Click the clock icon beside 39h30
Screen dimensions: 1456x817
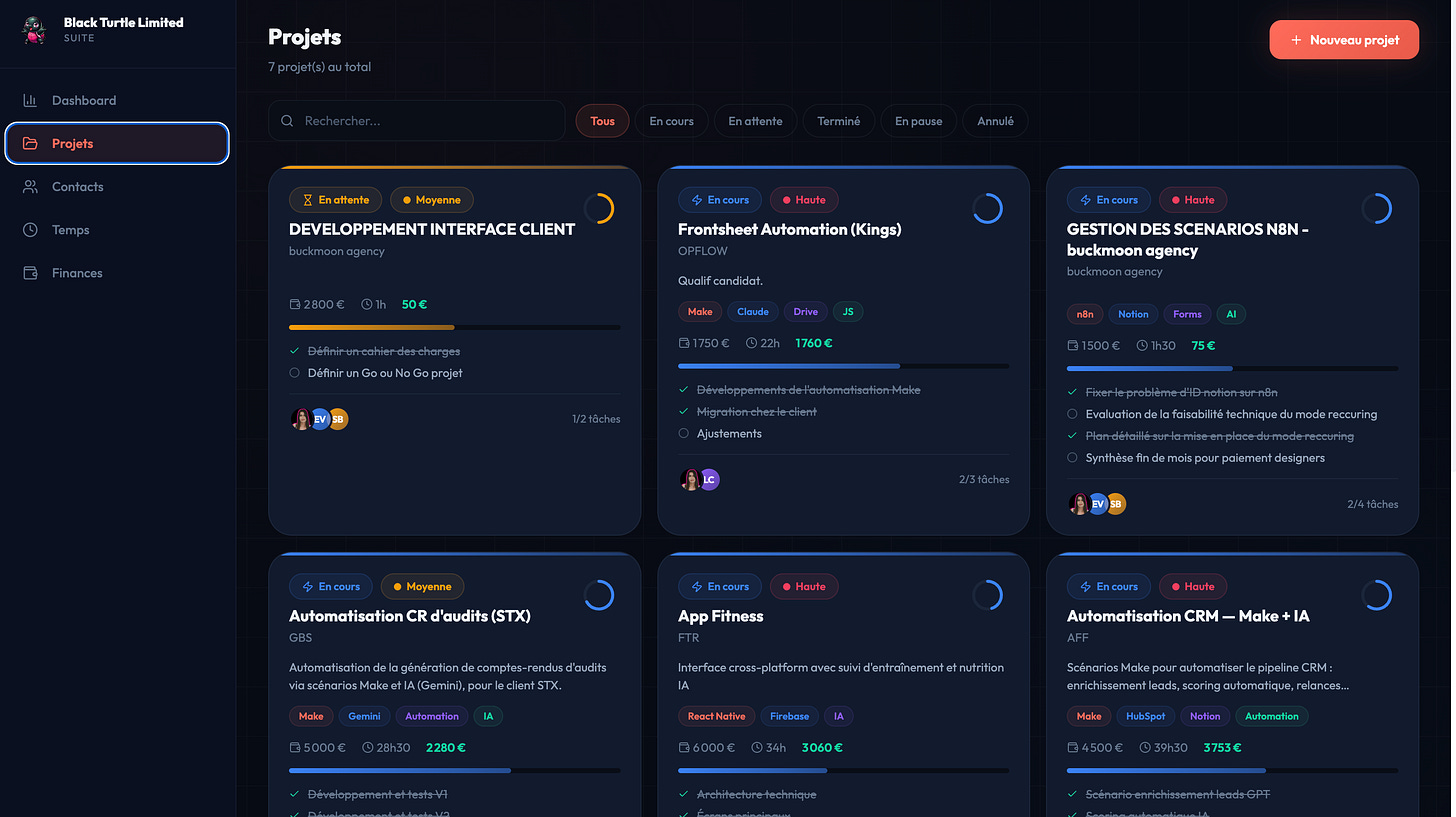[1146, 747]
